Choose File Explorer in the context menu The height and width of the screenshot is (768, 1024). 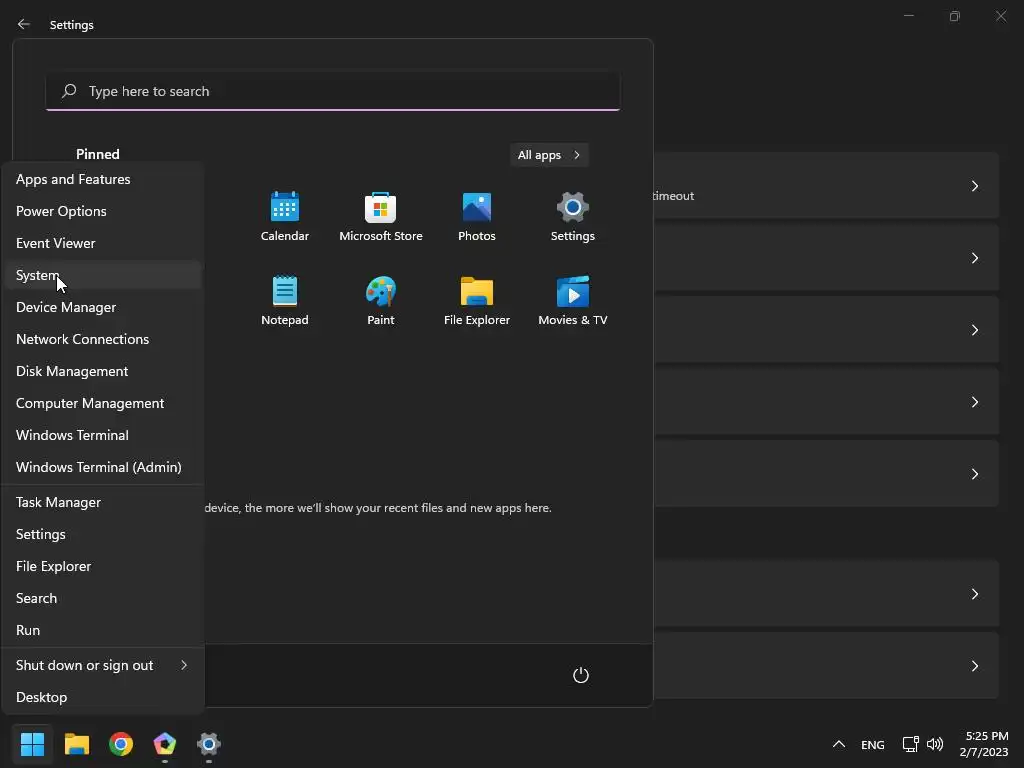click(103, 566)
